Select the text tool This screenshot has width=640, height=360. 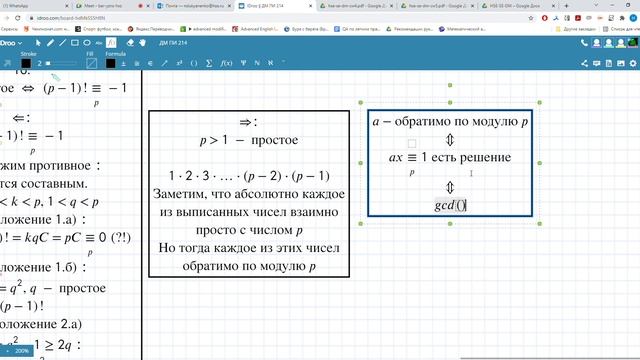point(99,42)
